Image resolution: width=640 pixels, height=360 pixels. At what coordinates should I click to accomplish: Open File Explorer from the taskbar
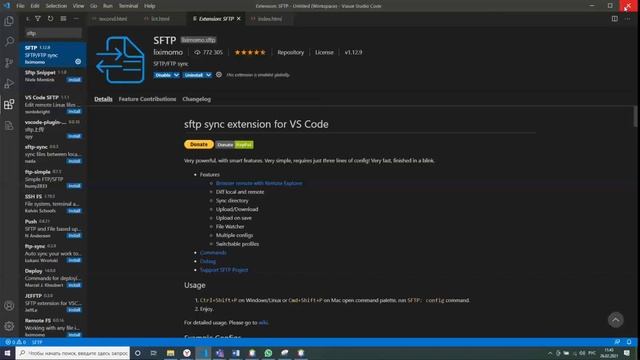click(171, 353)
